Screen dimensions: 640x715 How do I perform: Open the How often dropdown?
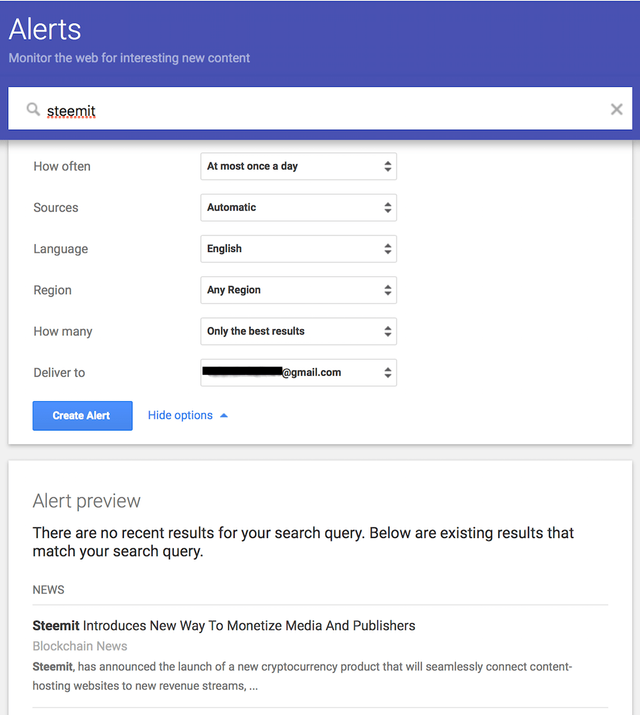(x=299, y=166)
